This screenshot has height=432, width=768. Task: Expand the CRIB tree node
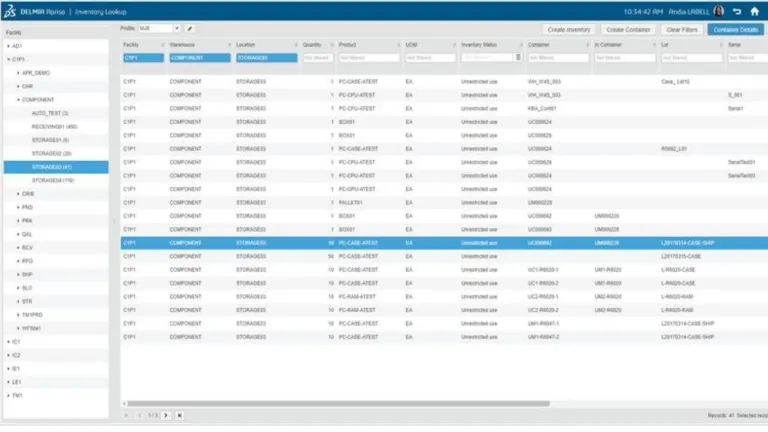pyautogui.click(x=19, y=193)
